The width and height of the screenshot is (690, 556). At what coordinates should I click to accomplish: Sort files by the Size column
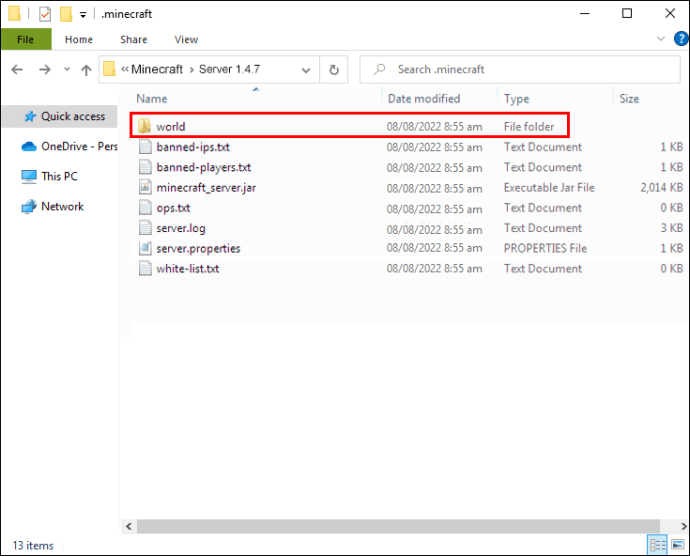click(x=629, y=99)
